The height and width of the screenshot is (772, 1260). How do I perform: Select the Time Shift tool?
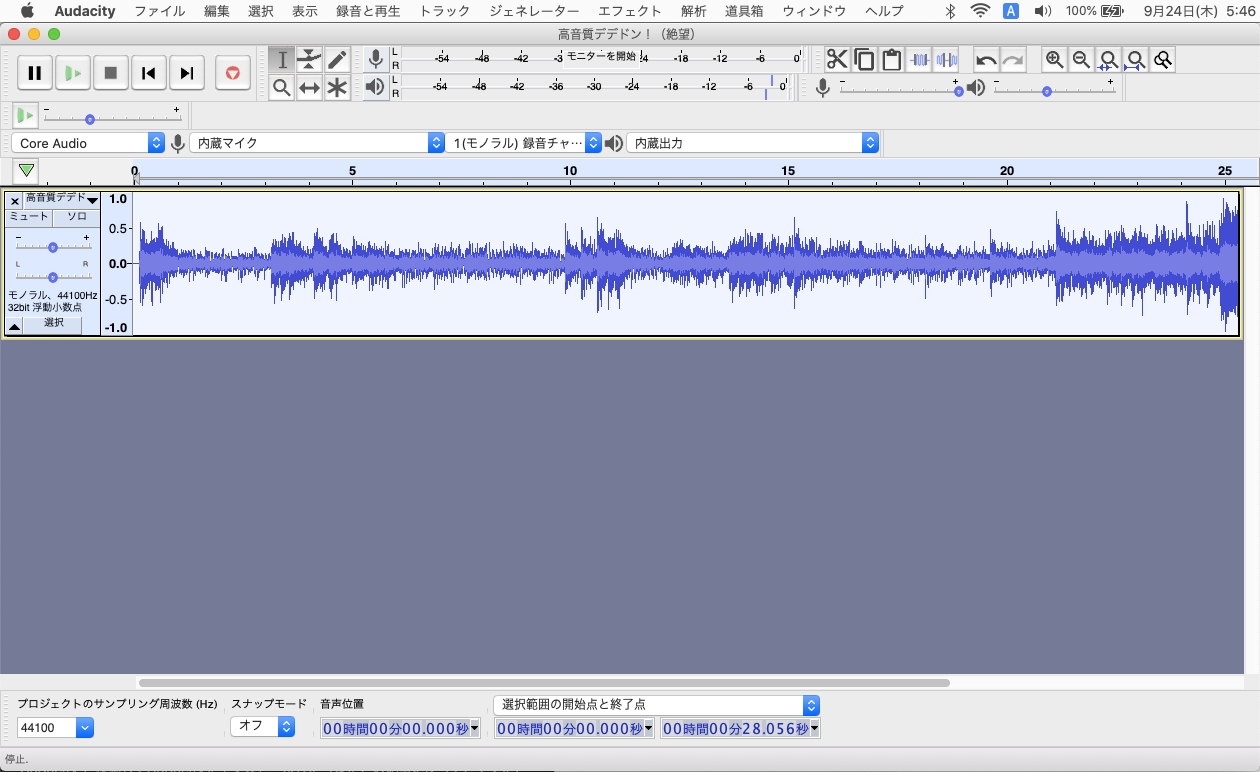click(310, 88)
